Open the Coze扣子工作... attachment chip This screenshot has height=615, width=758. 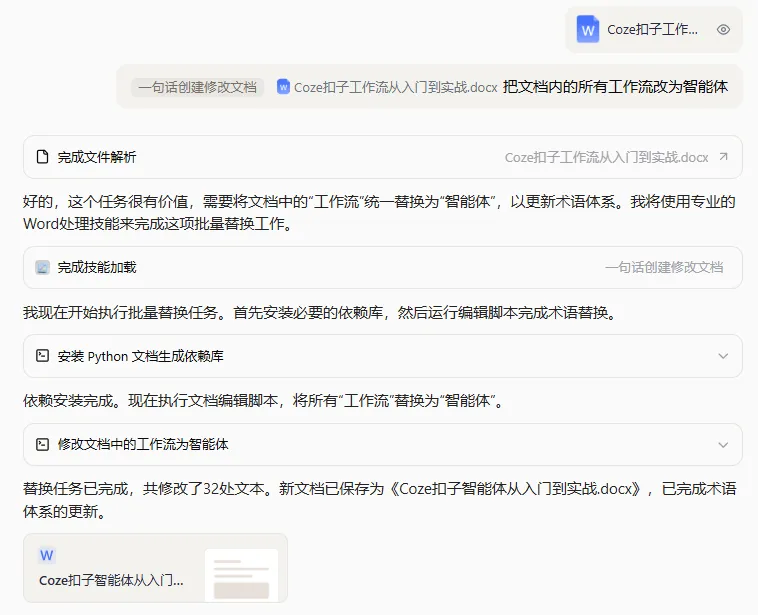654,29
